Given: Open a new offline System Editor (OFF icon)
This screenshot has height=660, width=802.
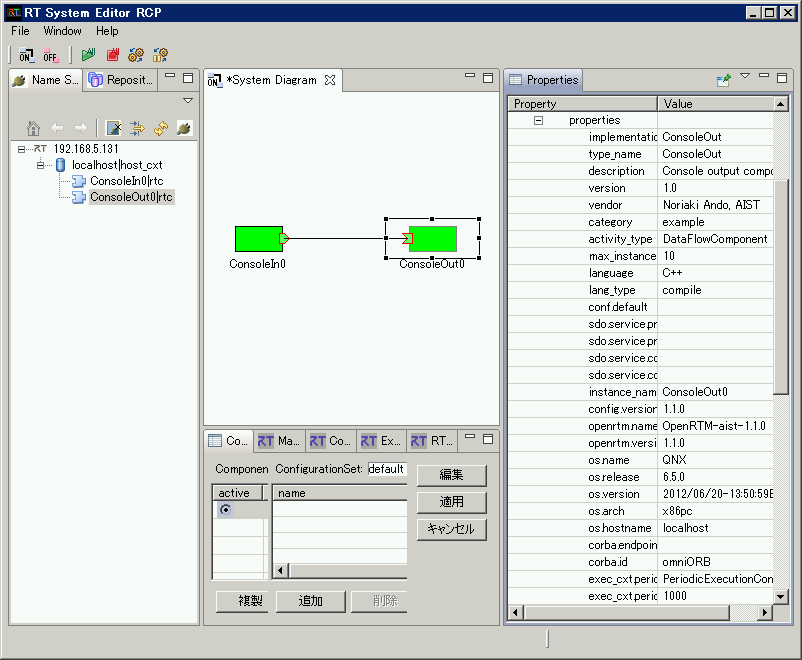Looking at the screenshot, I should [51, 55].
